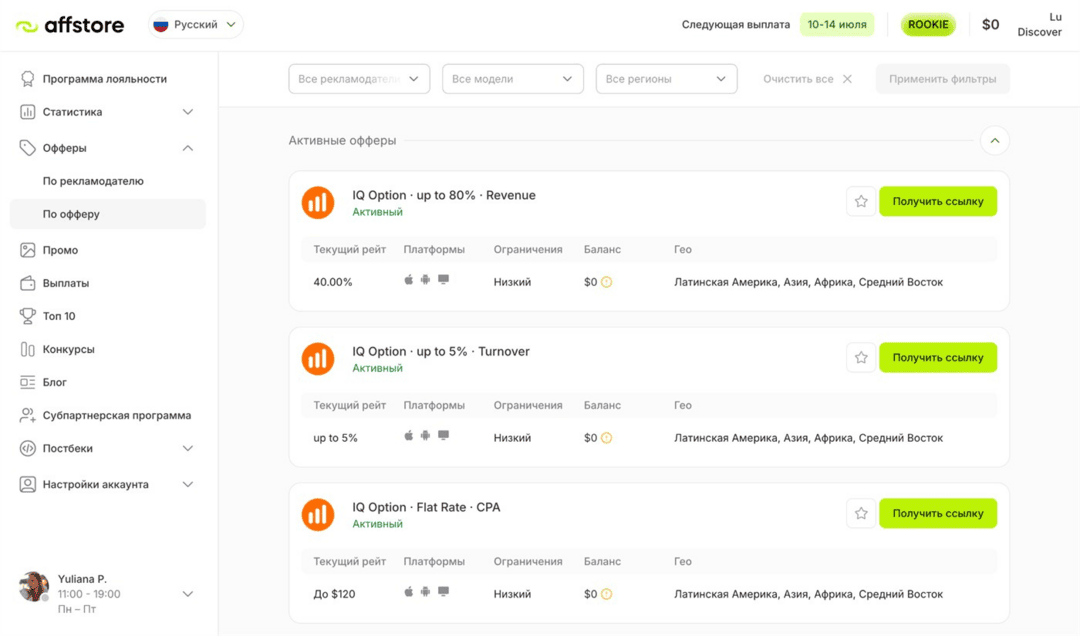This screenshot has height=636, width=1080.
Task: Click the Промо image icon
Action: coord(28,250)
